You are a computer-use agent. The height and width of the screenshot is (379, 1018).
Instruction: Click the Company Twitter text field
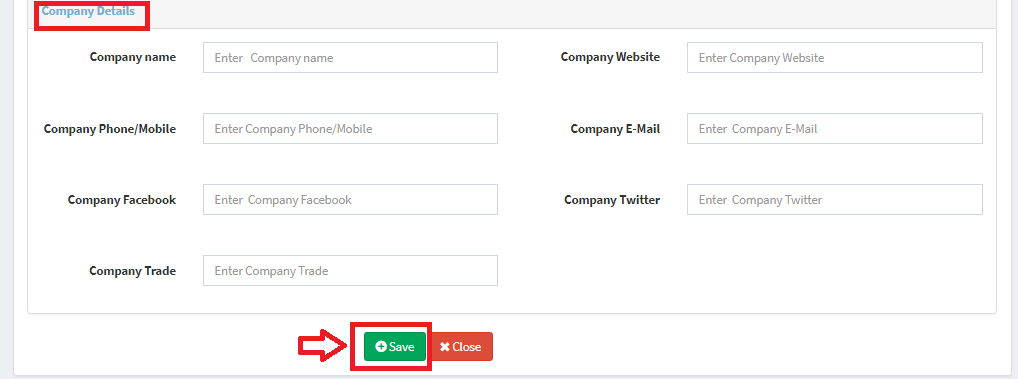(835, 199)
